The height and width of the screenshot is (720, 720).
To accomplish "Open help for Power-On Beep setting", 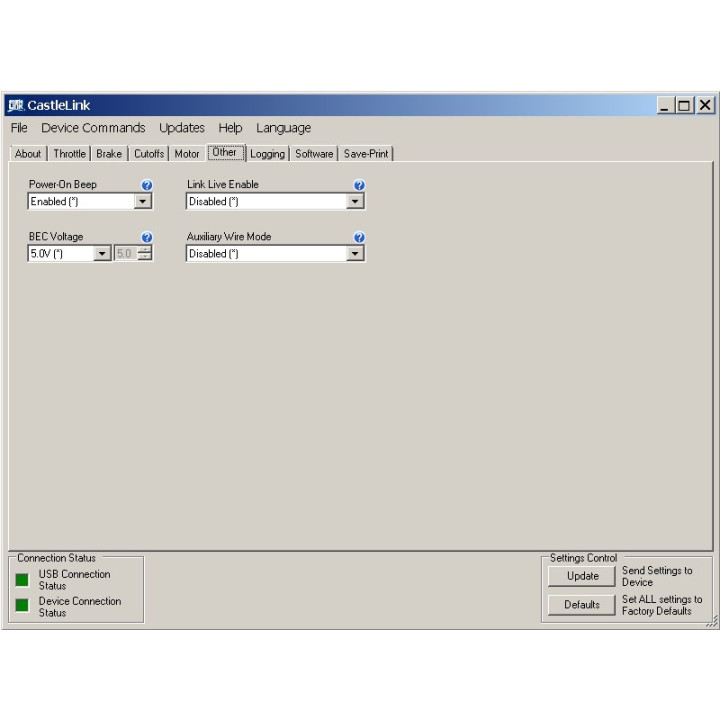I will point(146,185).
